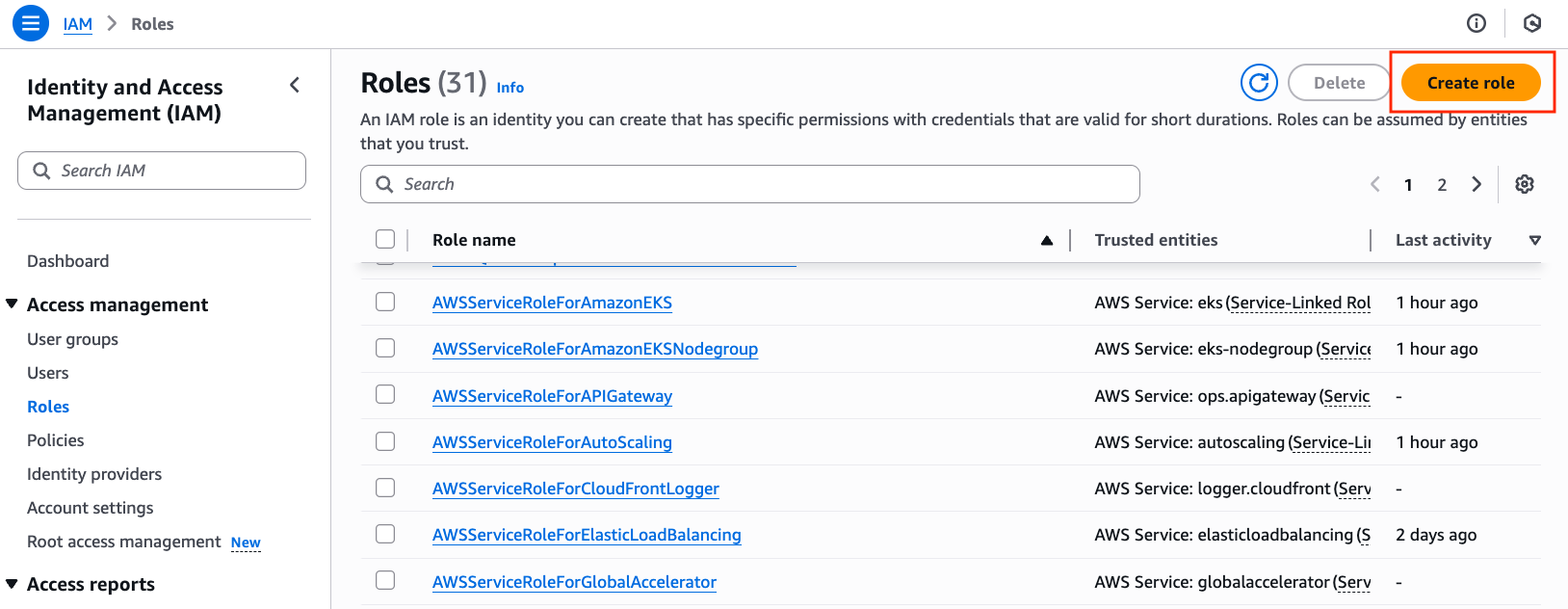Open Account settings in sidebar

point(91,508)
